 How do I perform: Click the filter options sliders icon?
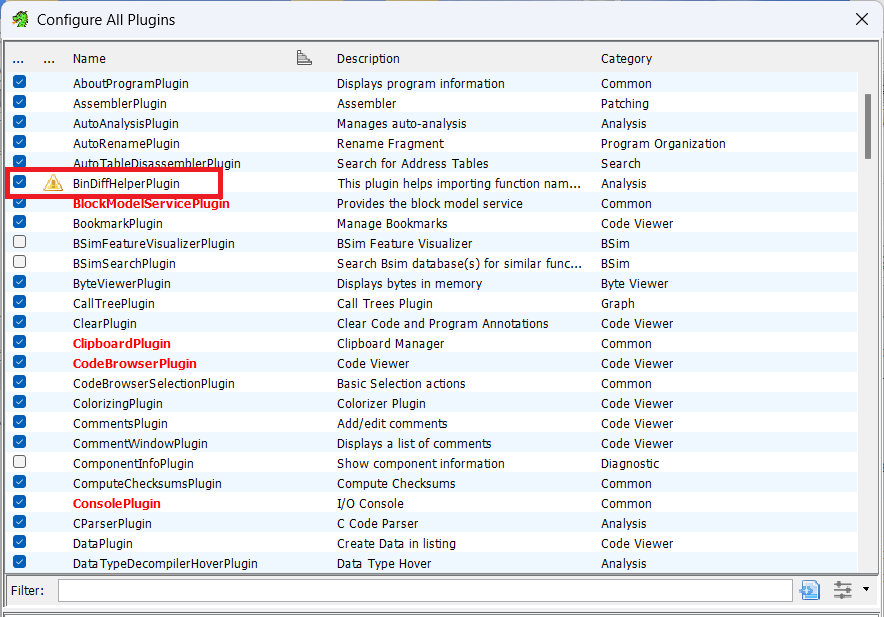[842, 590]
